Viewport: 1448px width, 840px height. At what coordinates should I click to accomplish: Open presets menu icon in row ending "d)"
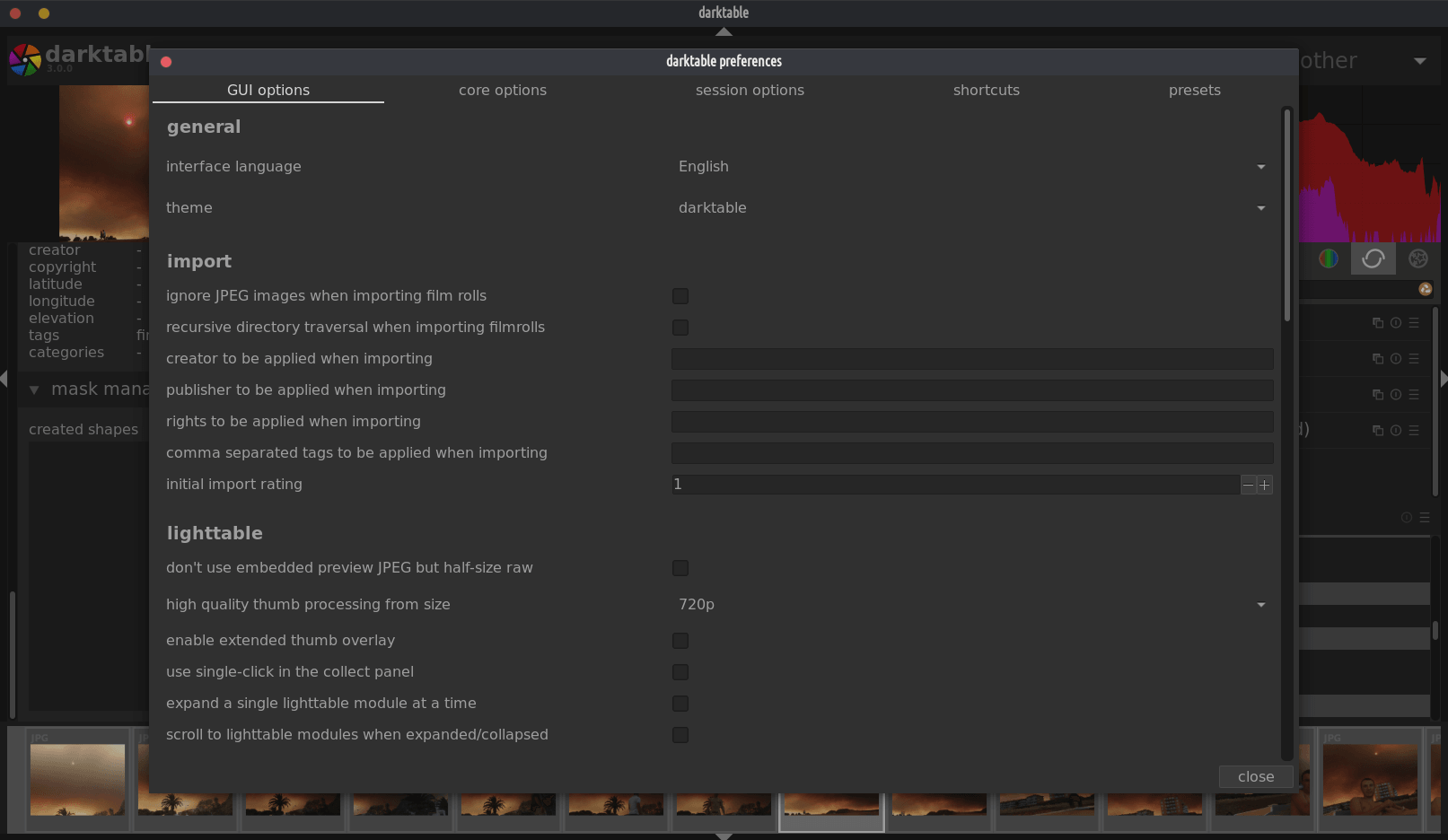tap(1414, 431)
